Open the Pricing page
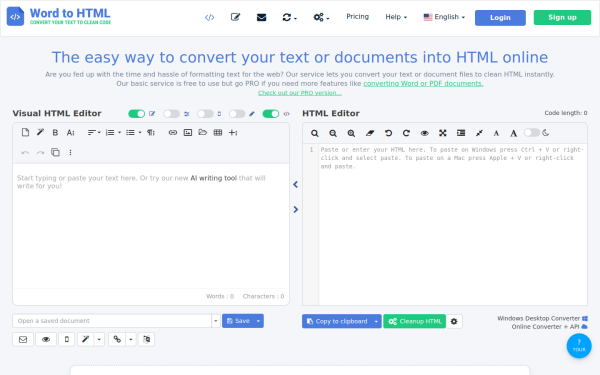This screenshot has width=600, height=375. pos(357,16)
